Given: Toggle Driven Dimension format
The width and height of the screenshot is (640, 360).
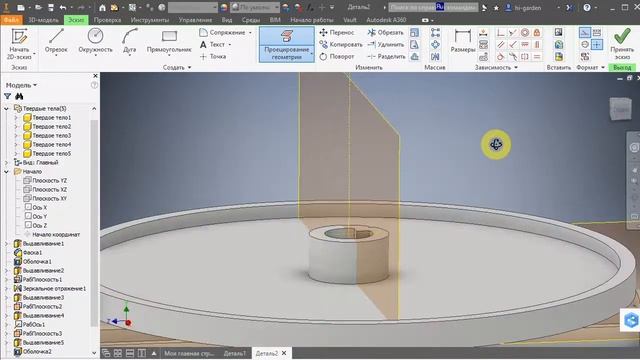Looking at the screenshot, I should tap(597, 32).
